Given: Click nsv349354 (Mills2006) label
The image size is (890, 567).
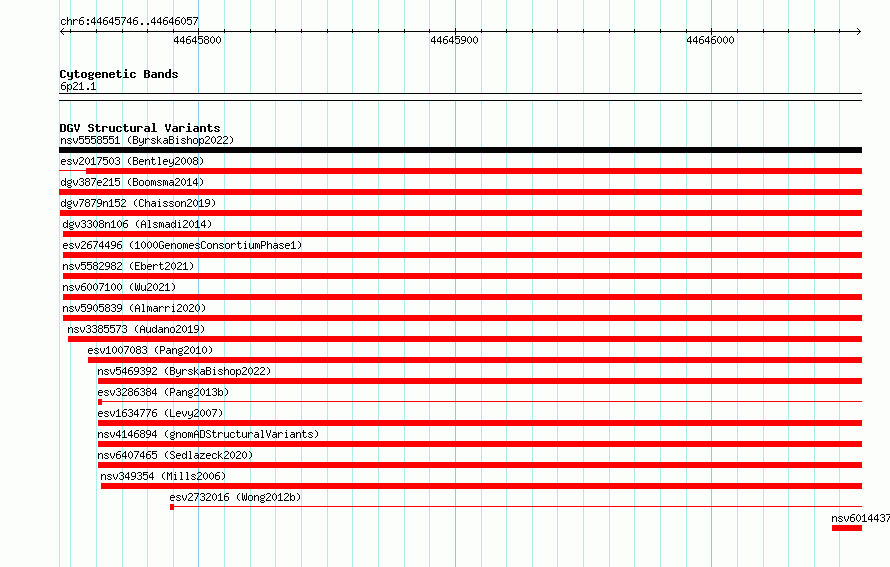Looking at the screenshot, I should click(x=163, y=476).
